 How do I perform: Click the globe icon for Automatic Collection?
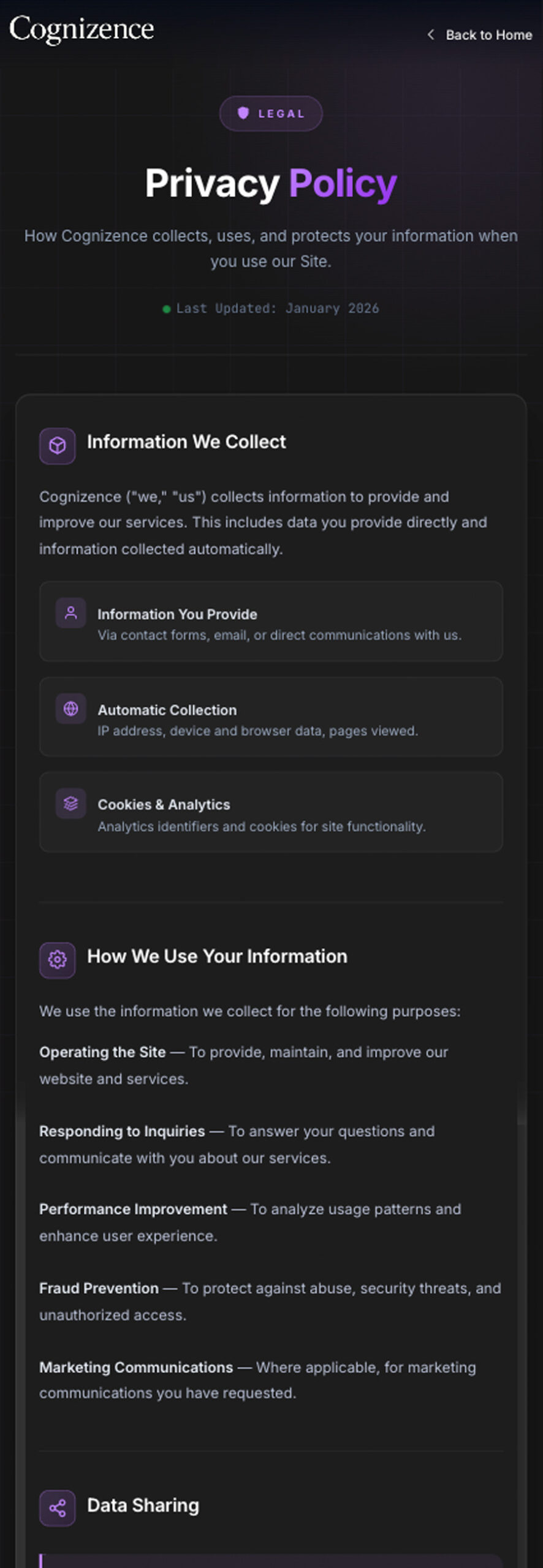point(70,708)
